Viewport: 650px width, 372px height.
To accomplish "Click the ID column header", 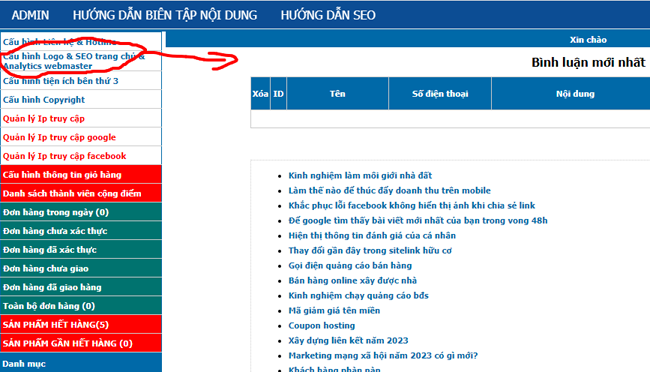I will click(278, 94).
